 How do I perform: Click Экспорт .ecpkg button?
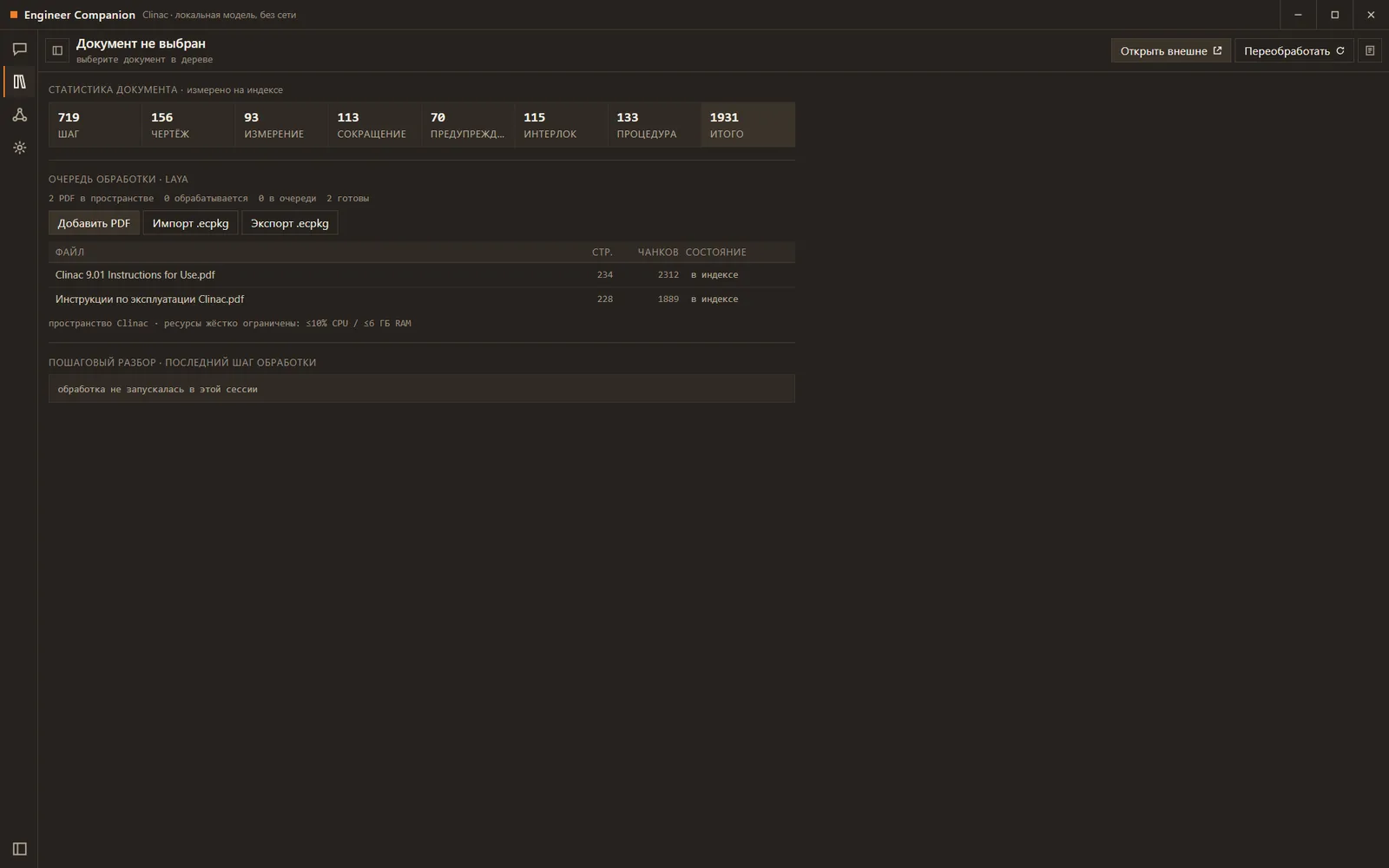[289, 223]
